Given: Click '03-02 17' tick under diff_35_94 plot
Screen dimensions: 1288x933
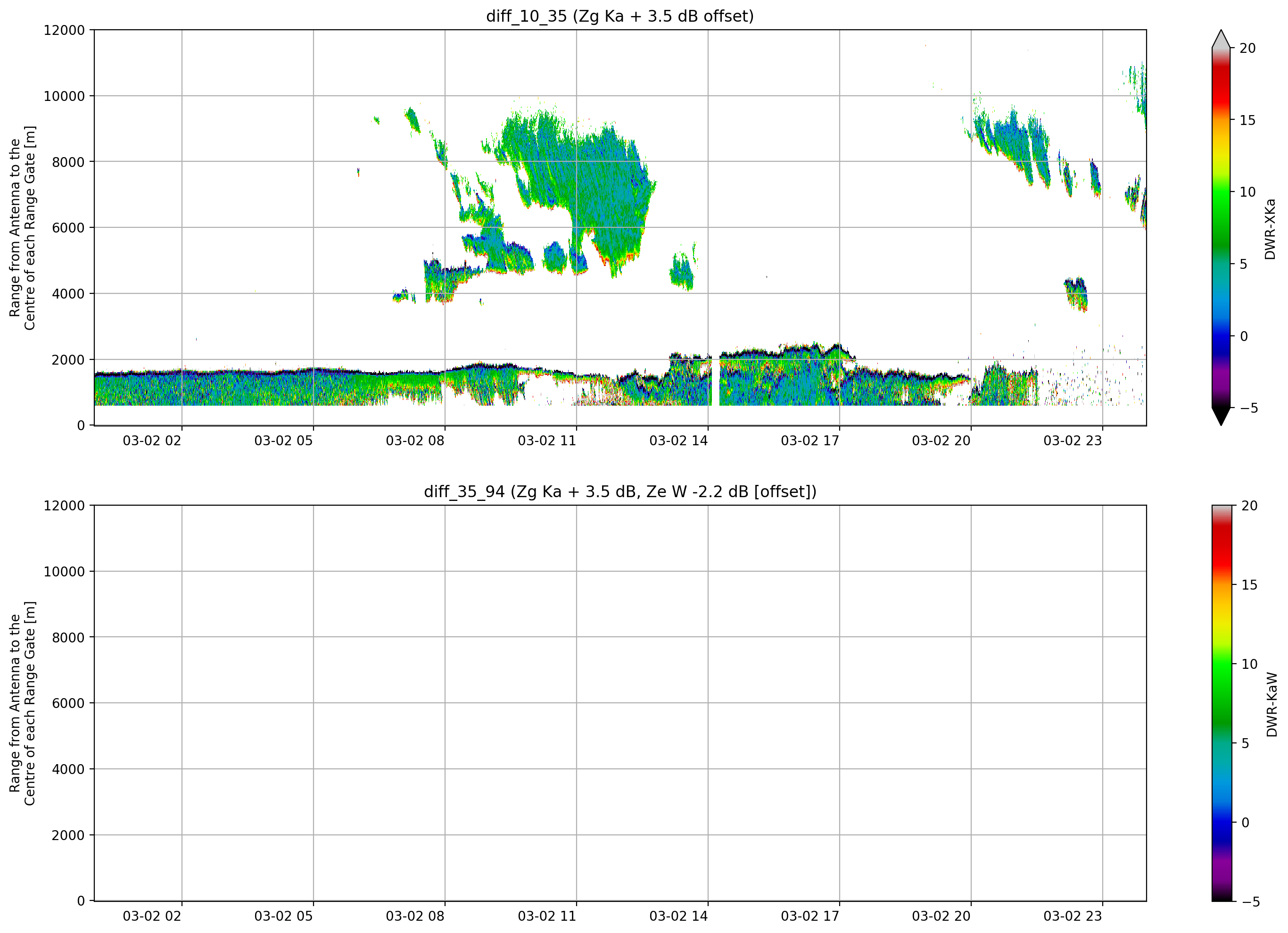Looking at the screenshot, I should point(810,916).
